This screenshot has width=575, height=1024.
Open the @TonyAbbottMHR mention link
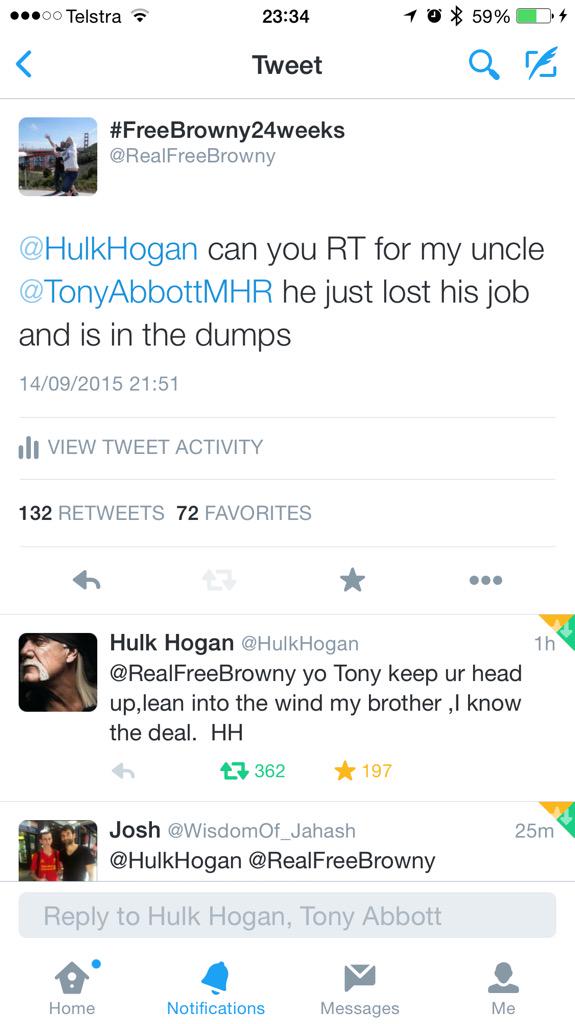(x=146, y=292)
